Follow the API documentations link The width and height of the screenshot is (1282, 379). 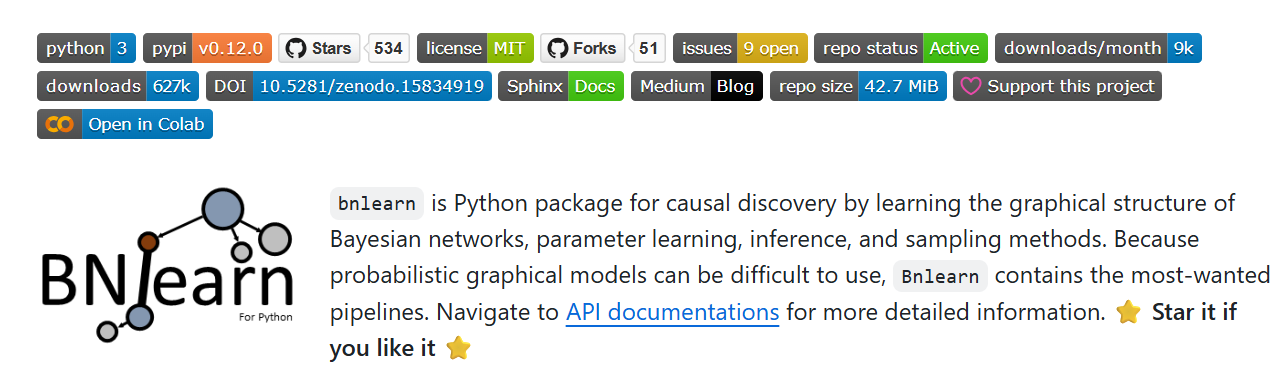(672, 311)
